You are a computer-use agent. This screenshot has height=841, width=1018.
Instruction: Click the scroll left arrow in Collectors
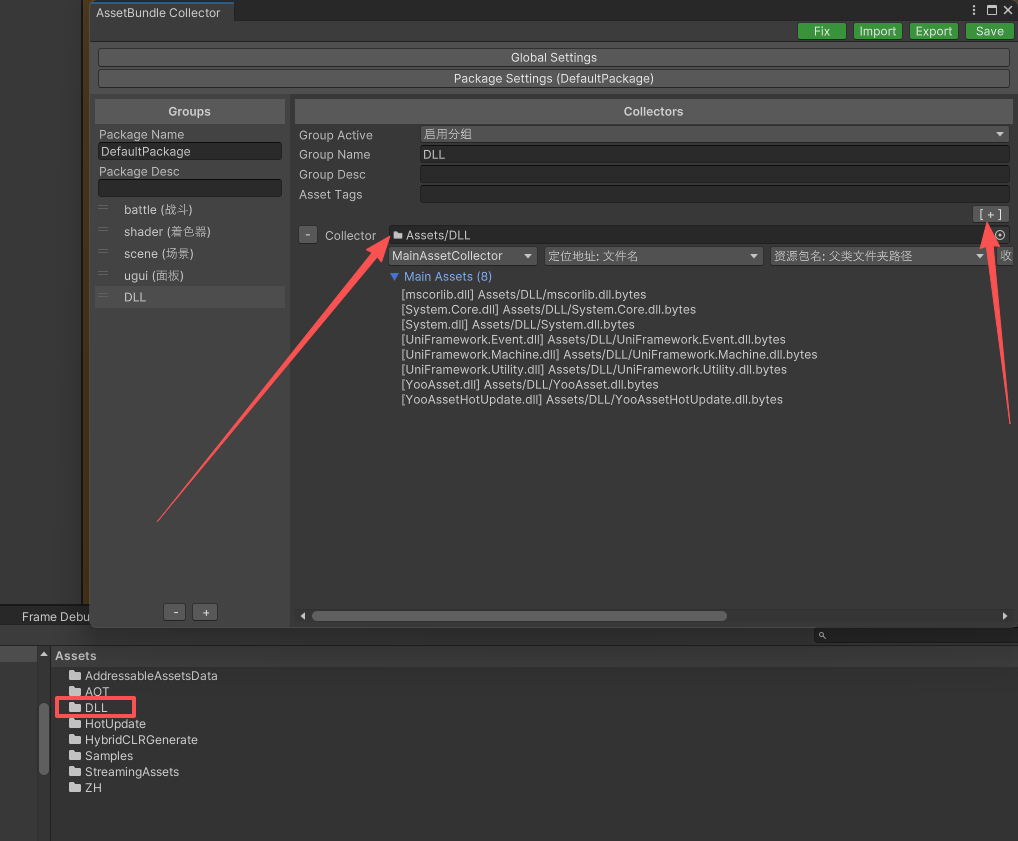point(303,616)
